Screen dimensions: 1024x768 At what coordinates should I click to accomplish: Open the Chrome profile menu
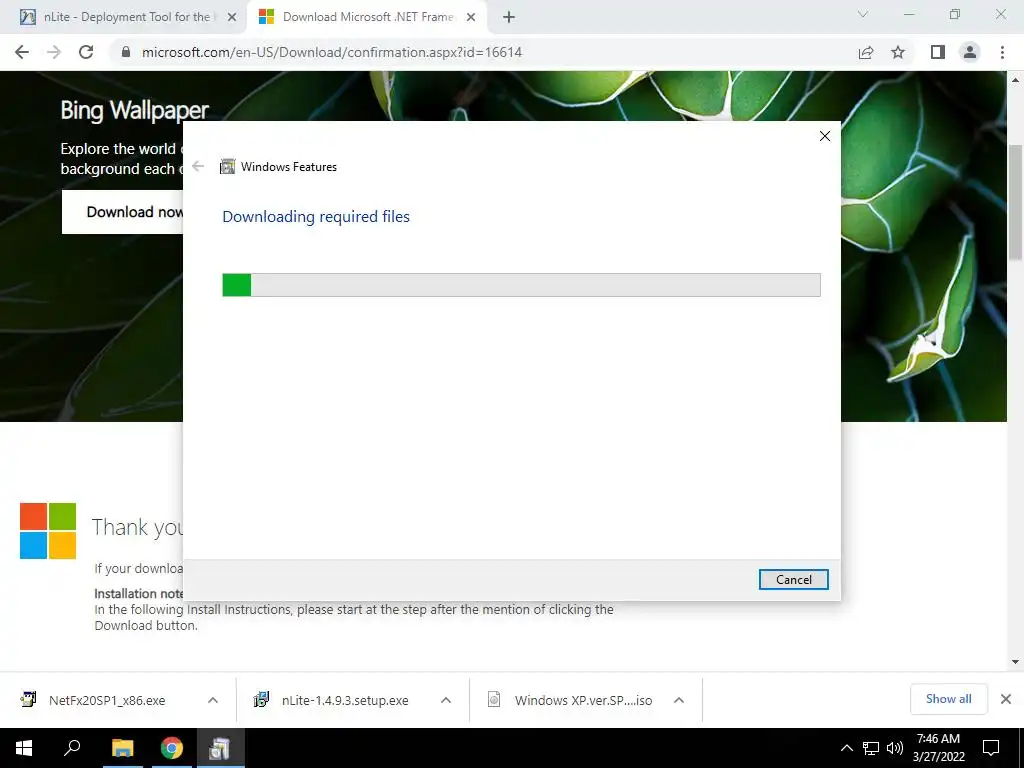pos(970,52)
